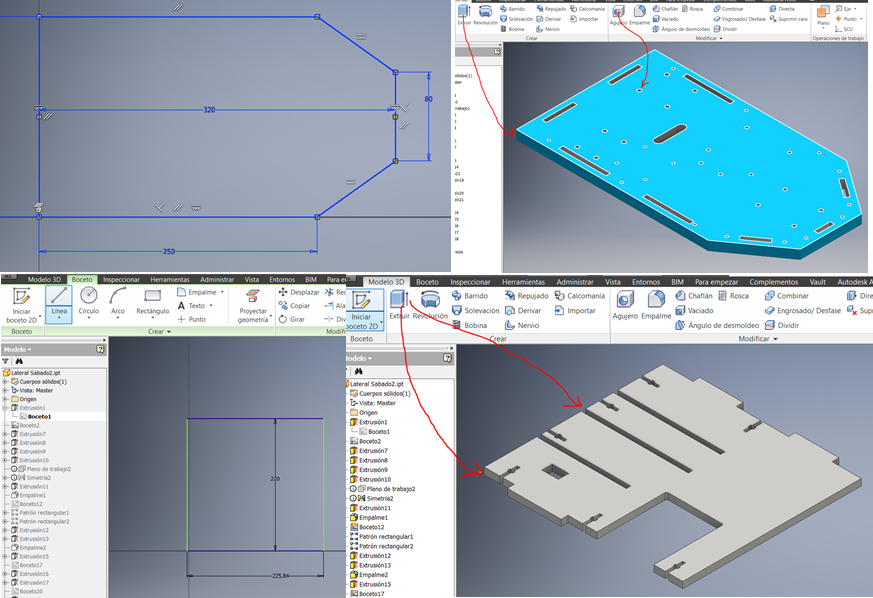The width and height of the screenshot is (873, 598).
Task: Select Solevación in the gray part window ribbon
Action: click(x=476, y=310)
